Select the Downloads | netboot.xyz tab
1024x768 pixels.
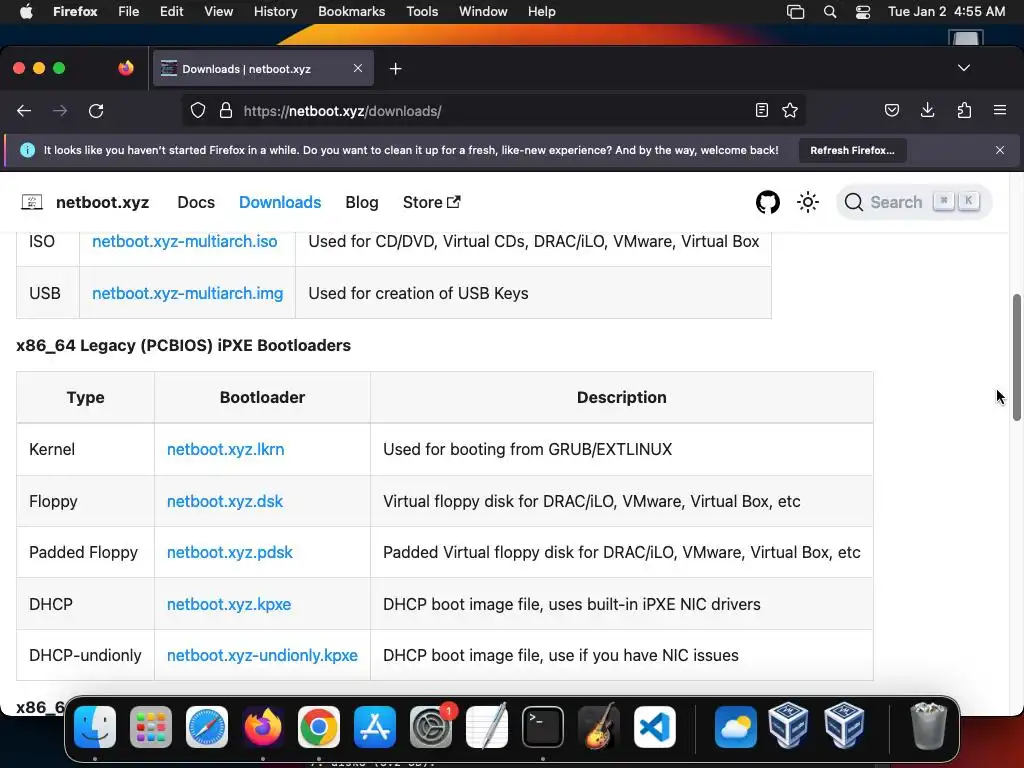click(x=263, y=69)
